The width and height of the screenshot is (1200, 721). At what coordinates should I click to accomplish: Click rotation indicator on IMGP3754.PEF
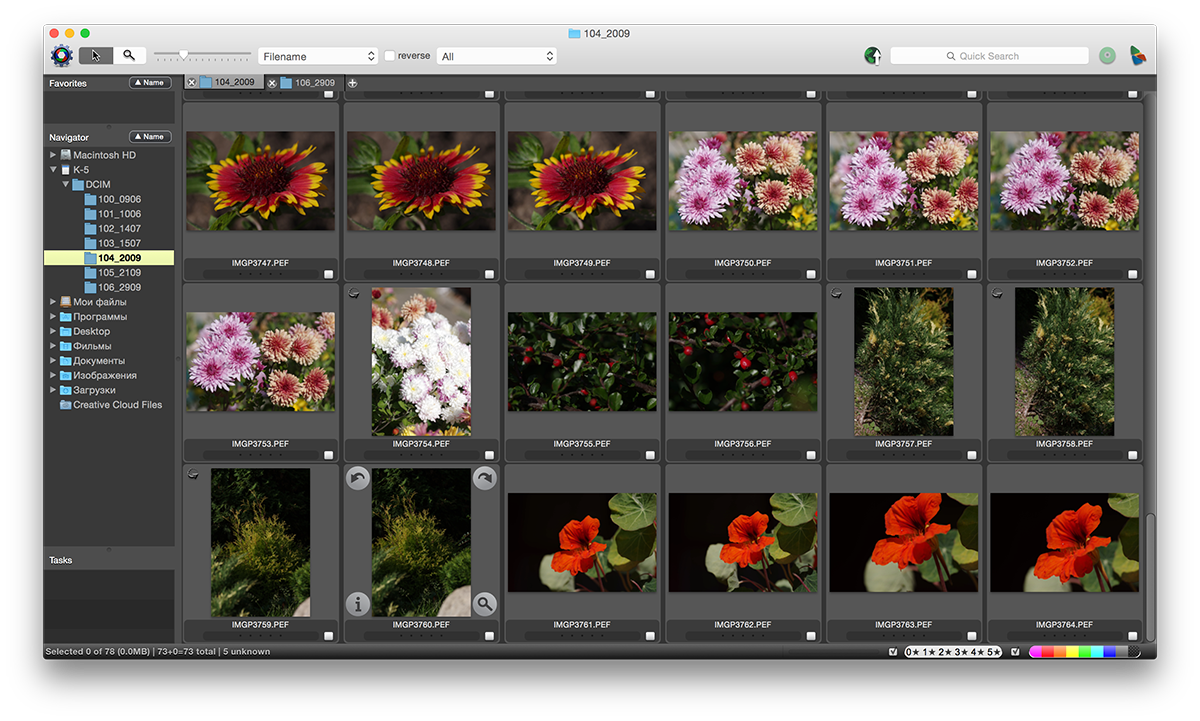click(x=354, y=293)
